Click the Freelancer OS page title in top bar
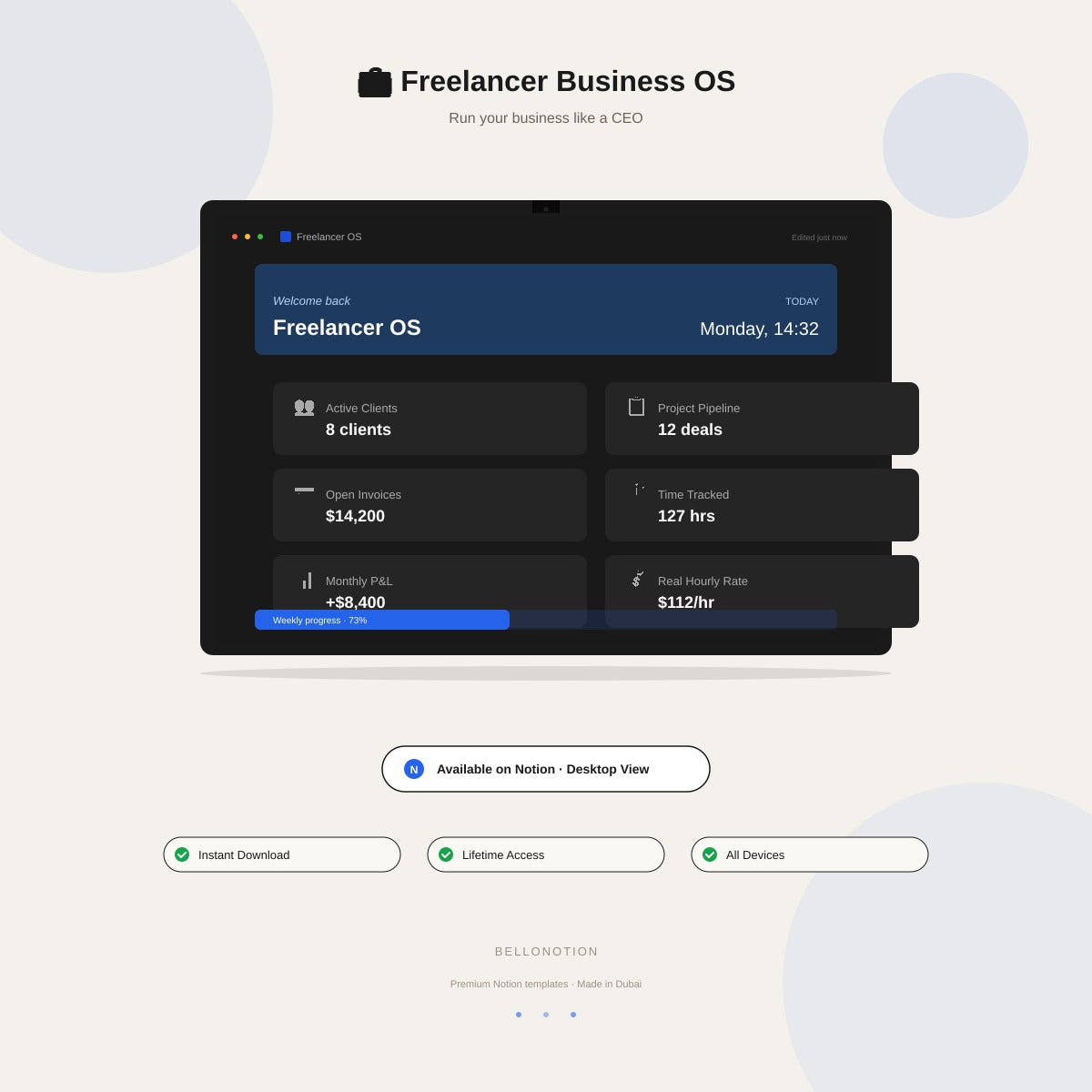This screenshot has width=1092, height=1092. click(x=329, y=237)
